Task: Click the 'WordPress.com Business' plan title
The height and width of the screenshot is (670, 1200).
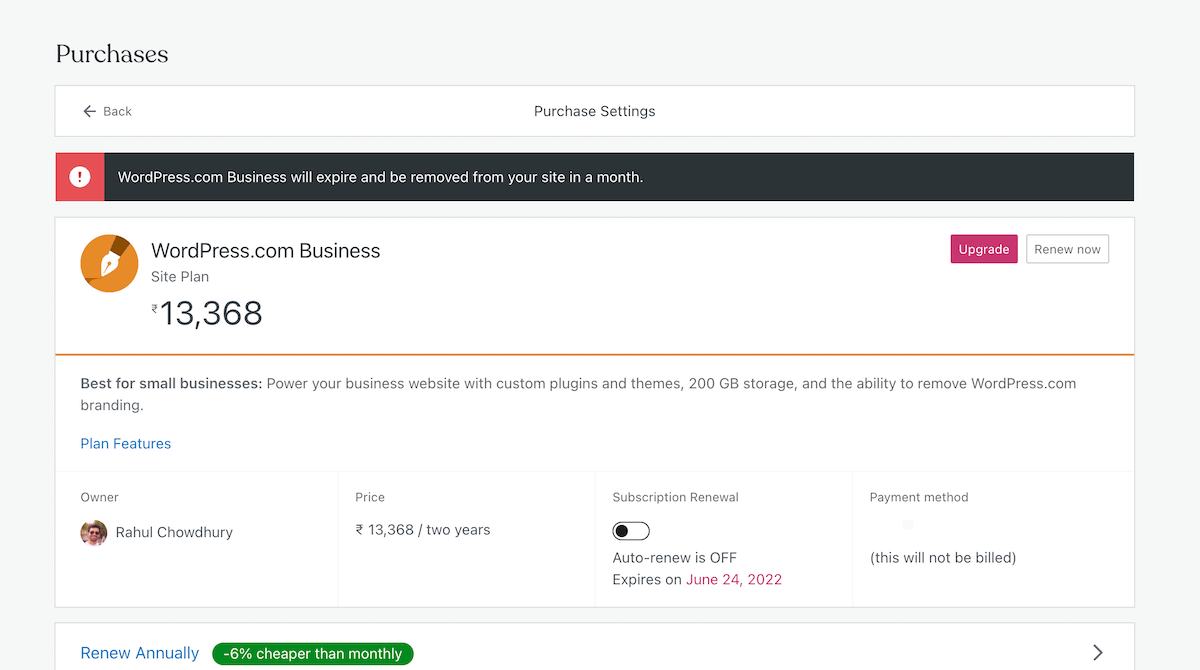Action: [x=266, y=251]
